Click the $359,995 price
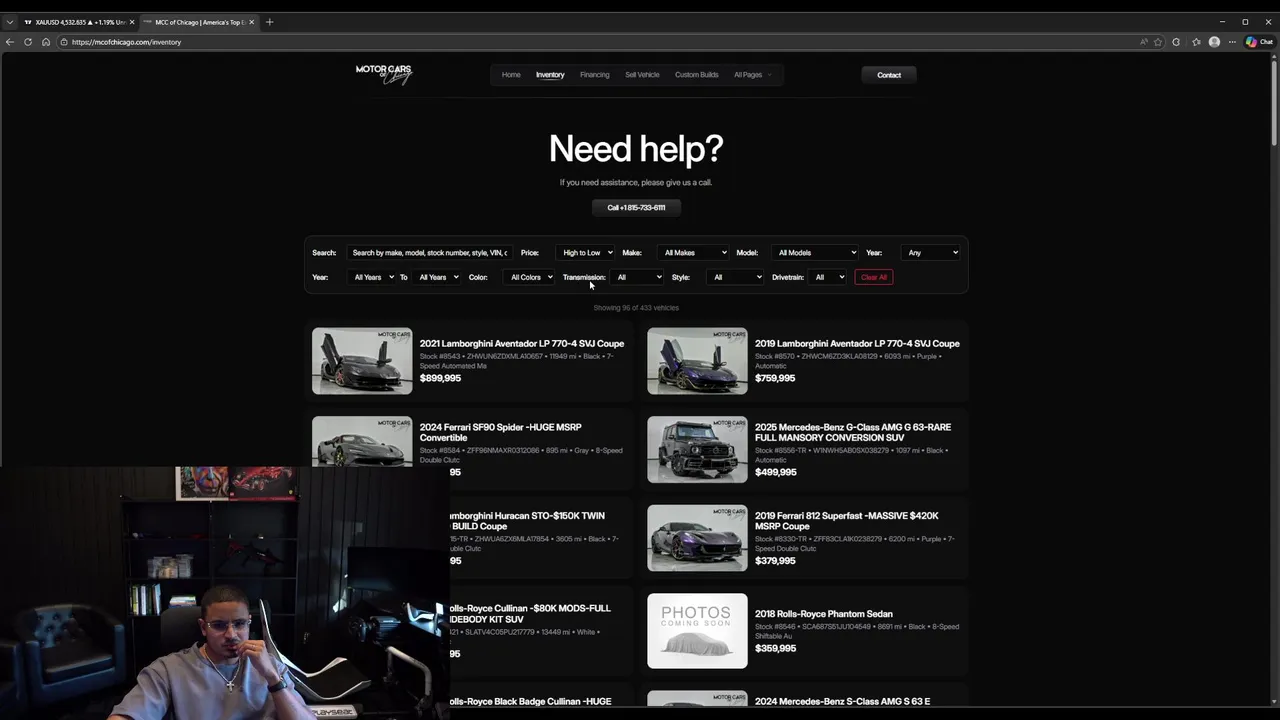 pos(775,648)
